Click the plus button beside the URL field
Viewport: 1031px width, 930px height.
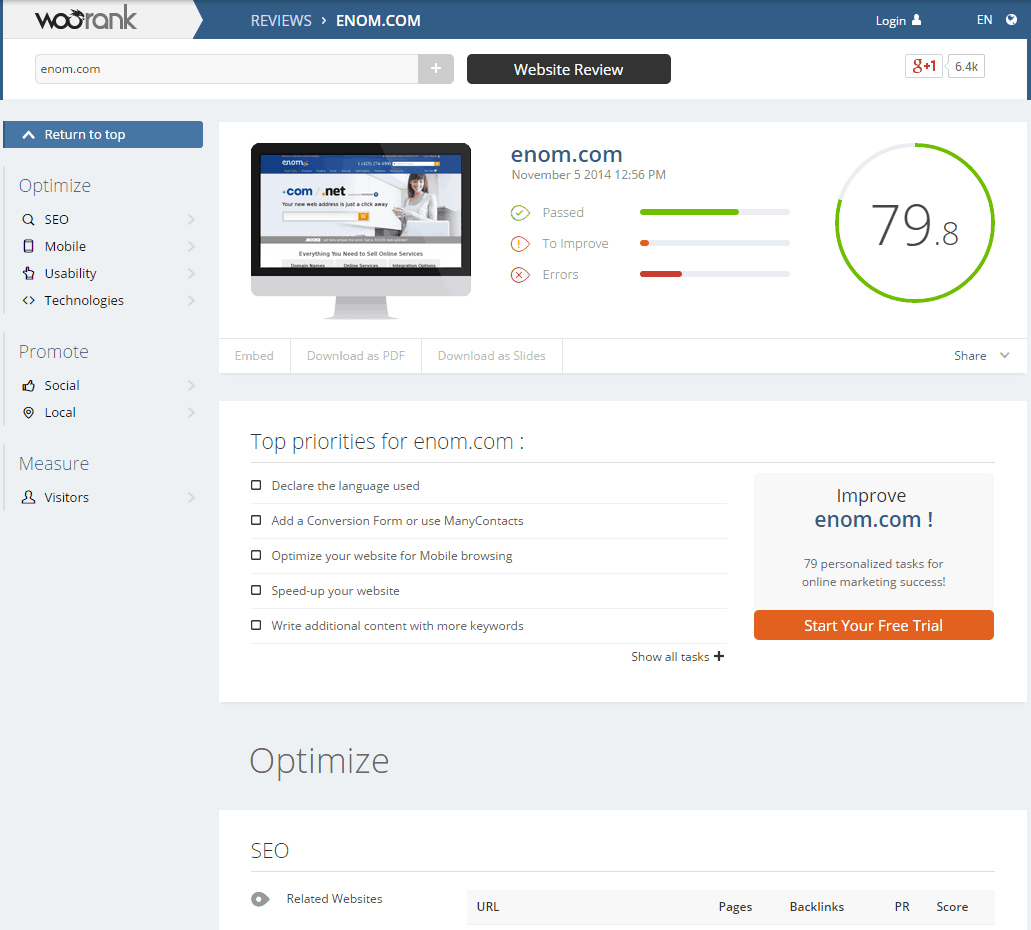point(435,68)
